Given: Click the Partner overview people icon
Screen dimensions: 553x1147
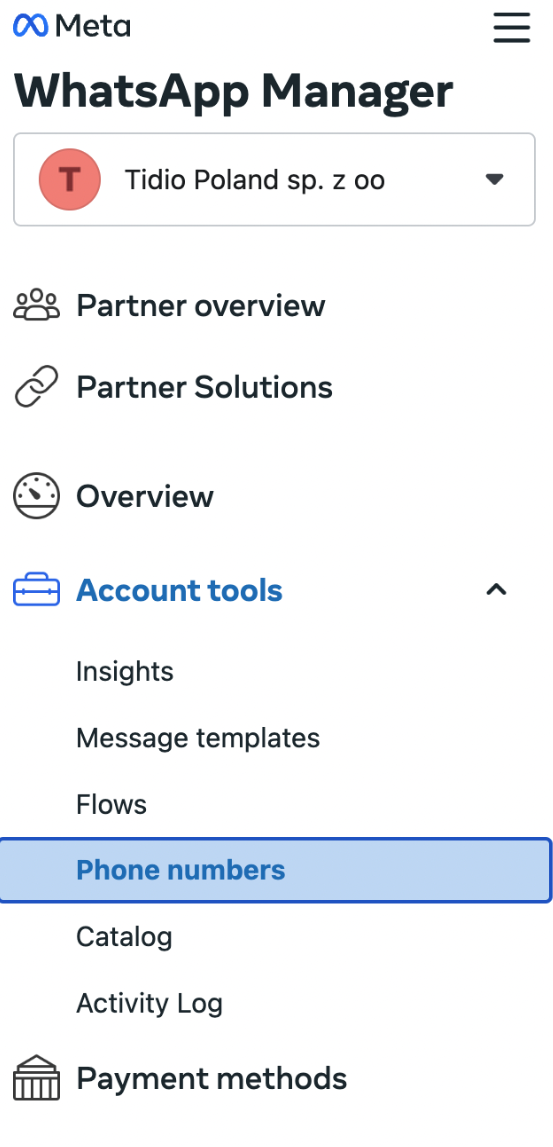Looking at the screenshot, I should [37, 306].
